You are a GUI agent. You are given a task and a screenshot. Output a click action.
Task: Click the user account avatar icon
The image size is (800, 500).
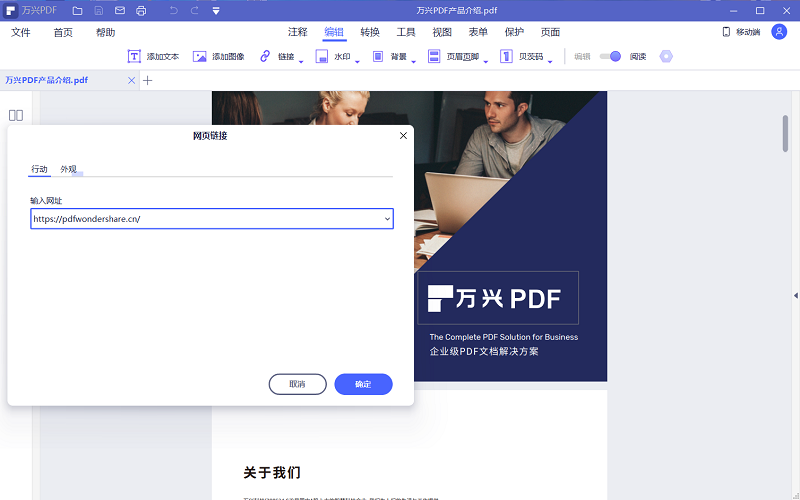point(779,32)
